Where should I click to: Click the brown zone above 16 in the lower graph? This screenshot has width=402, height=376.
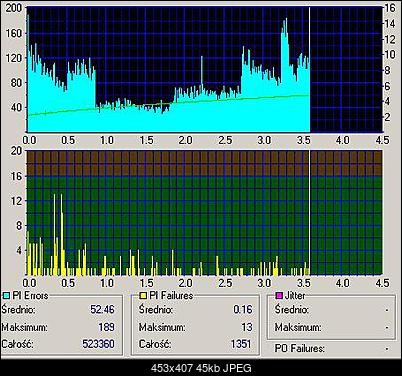click(204, 163)
